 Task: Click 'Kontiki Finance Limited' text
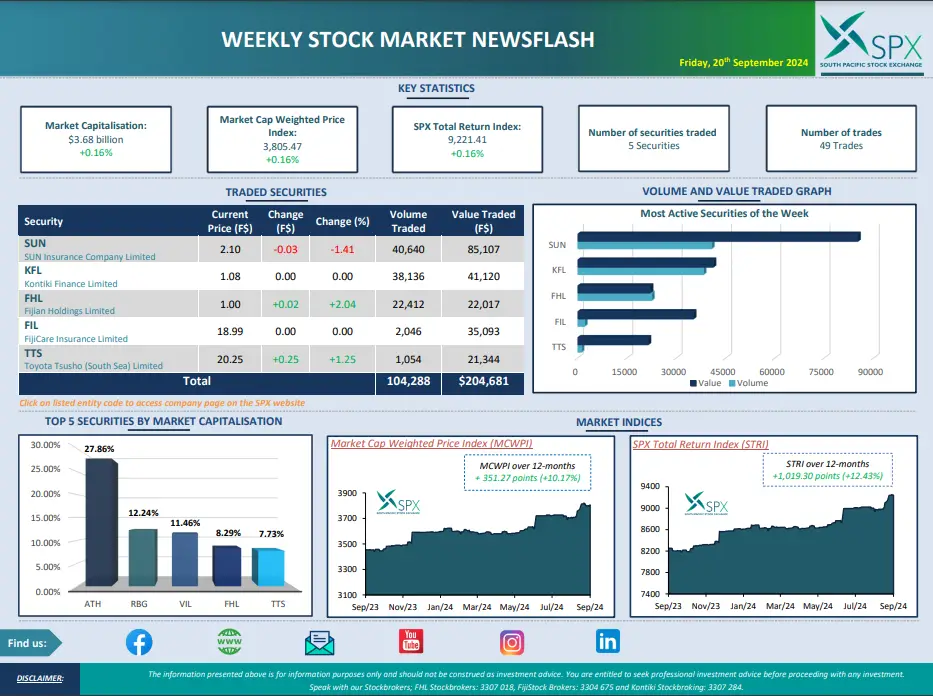click(x=71, y=284)
